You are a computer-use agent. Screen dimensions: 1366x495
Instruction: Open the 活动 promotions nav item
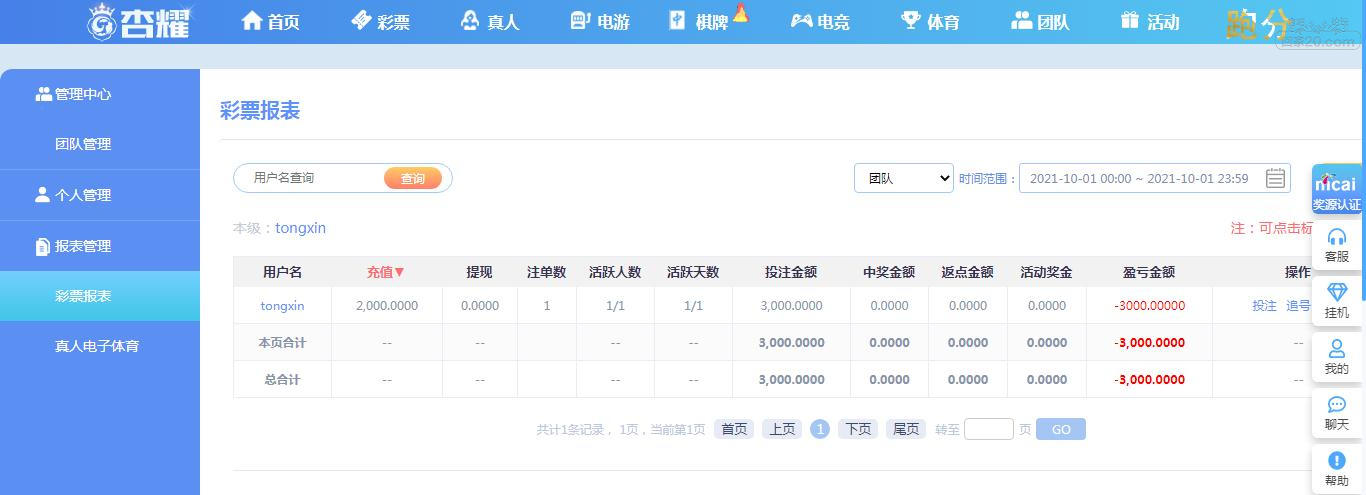point(1150,21)
